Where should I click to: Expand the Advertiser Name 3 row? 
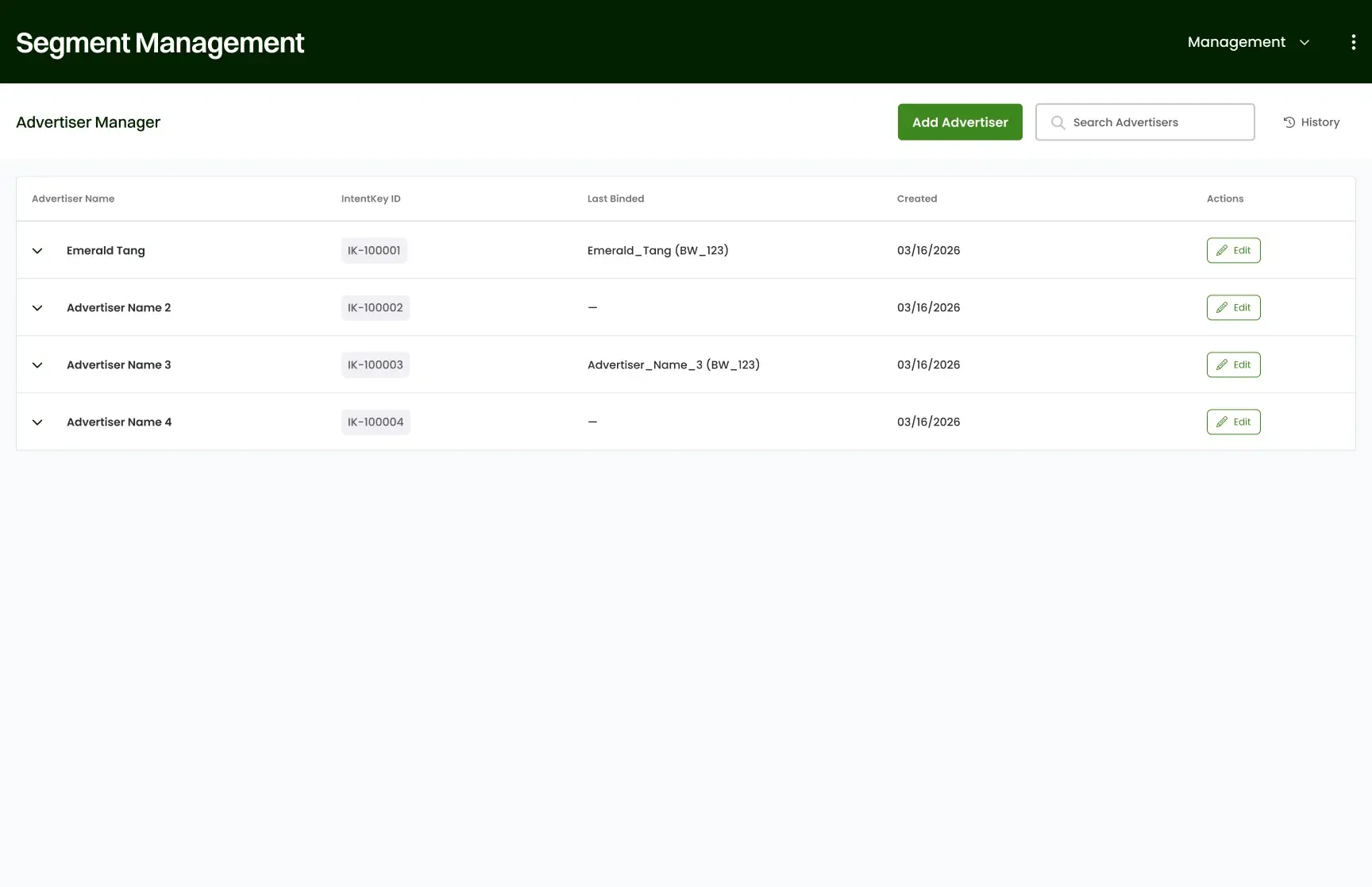click(37, 364)
